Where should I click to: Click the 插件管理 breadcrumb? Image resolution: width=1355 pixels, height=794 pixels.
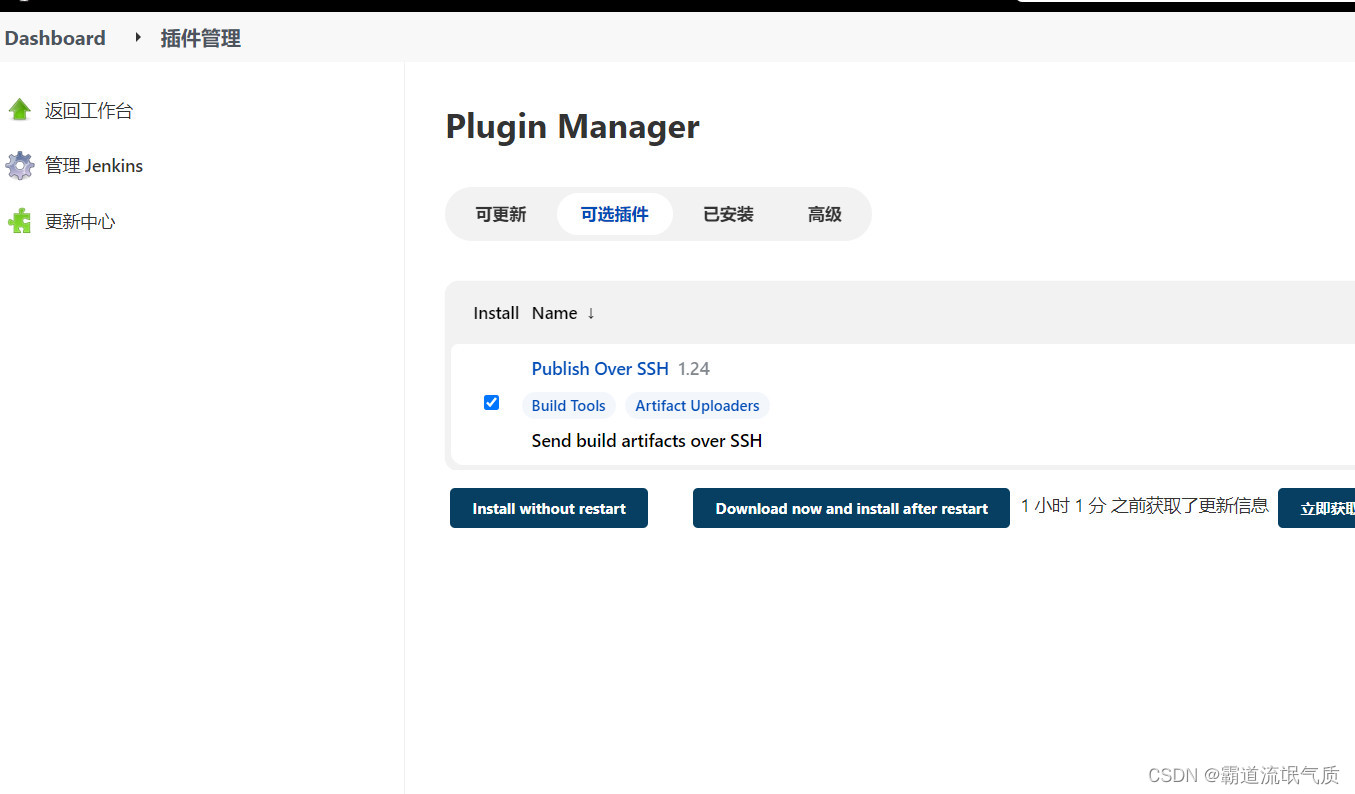tap(201, 38)
